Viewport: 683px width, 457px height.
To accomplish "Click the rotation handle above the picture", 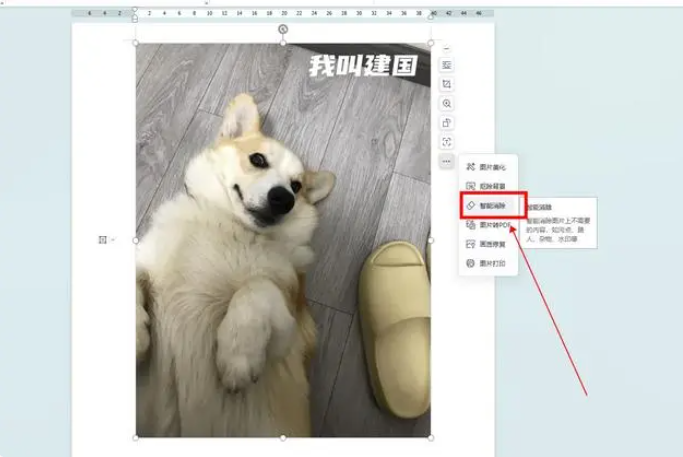I will 283,29.
